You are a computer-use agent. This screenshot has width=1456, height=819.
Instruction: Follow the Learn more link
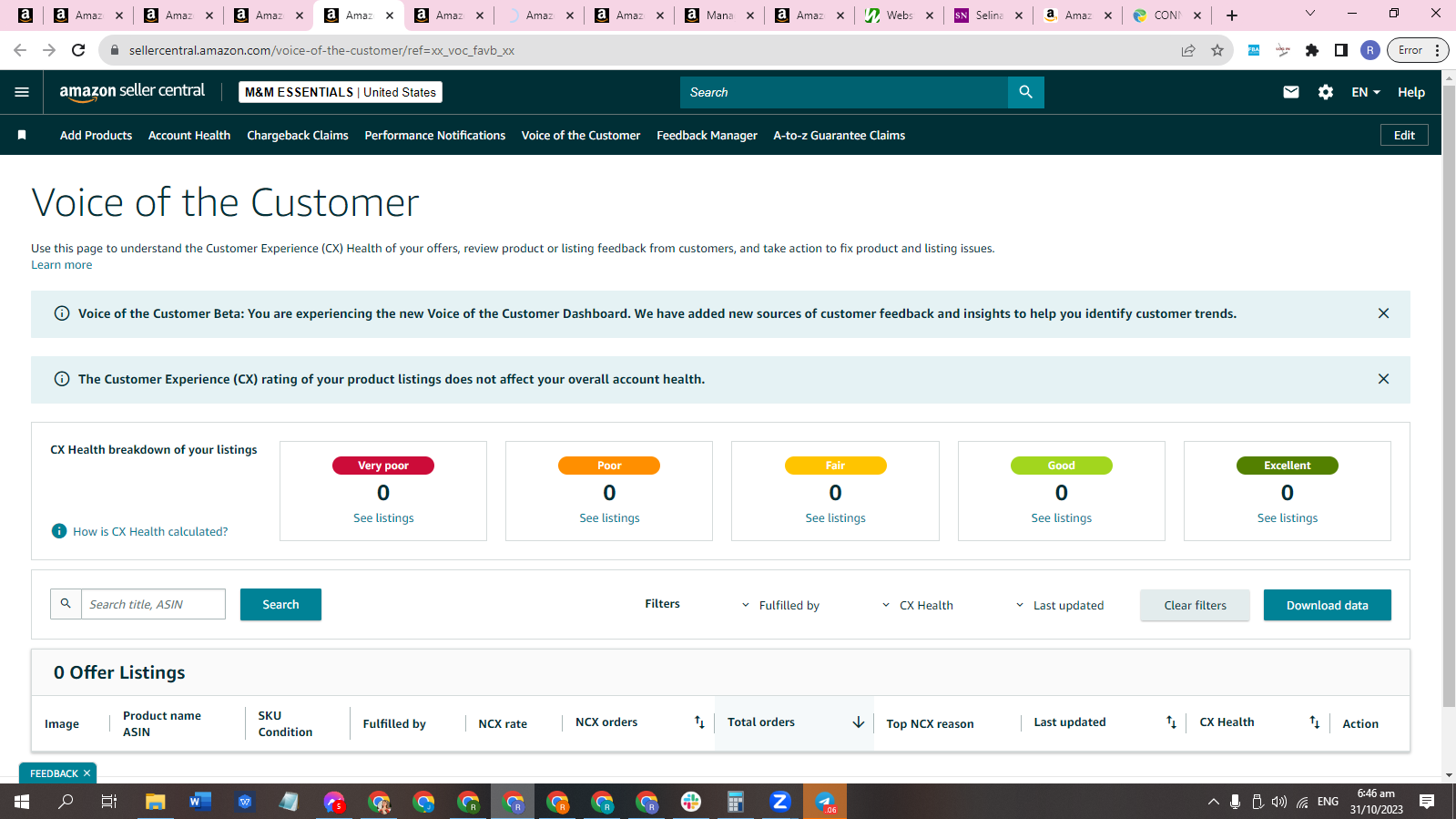[x=62, y=265]
